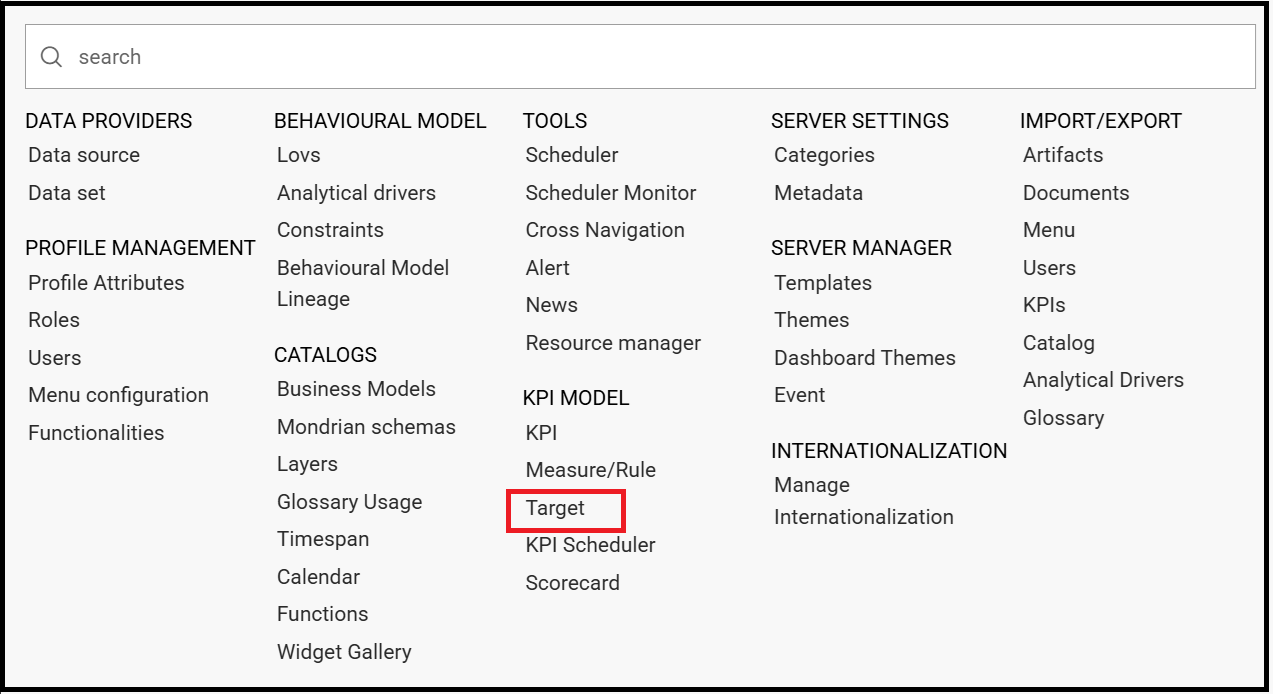This screenshot has height=694, width=1273.
Task: Open Manage Internationalization
Action: [864, 501]
